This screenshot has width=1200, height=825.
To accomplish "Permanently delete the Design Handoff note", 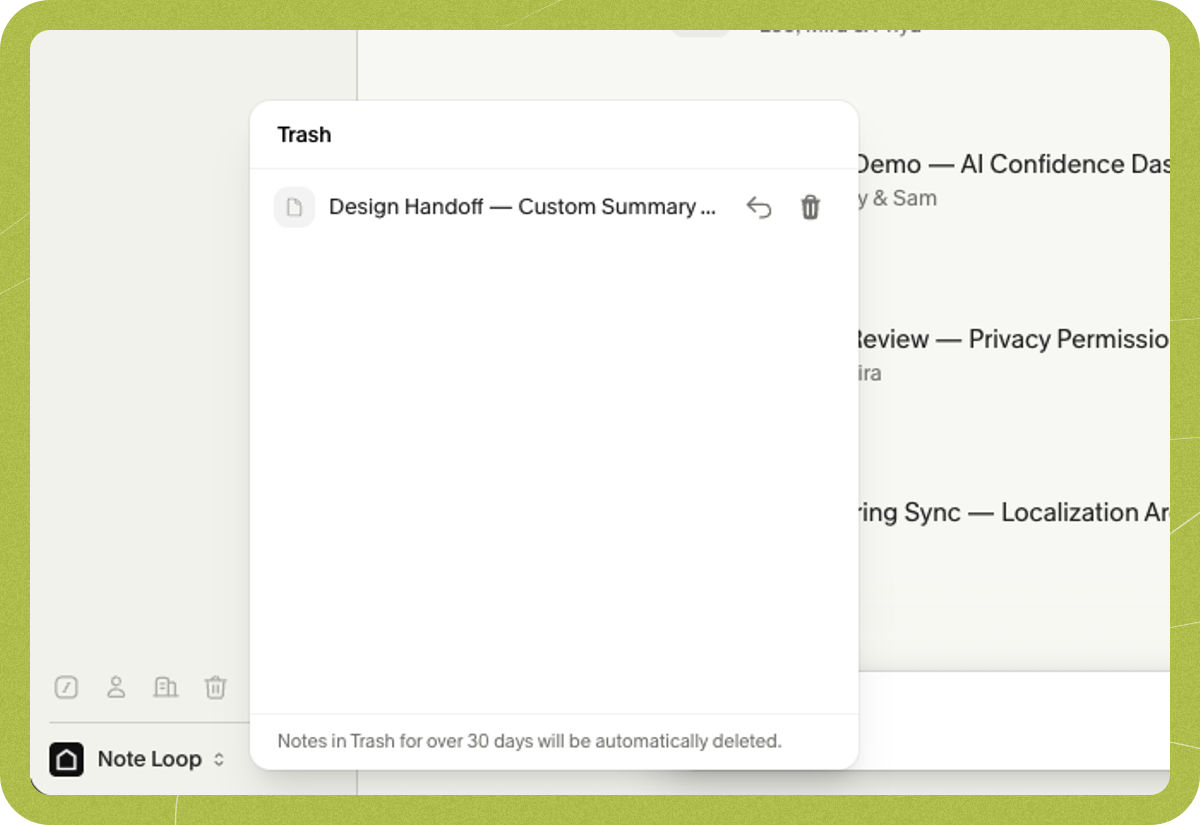I will (x=810, y=207).
